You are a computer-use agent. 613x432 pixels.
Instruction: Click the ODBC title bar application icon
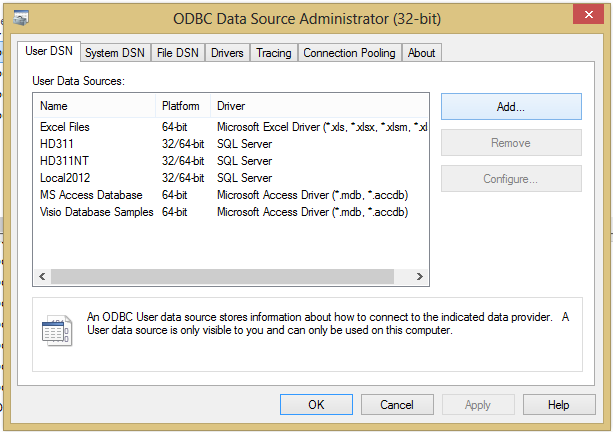tap(20, 17)
